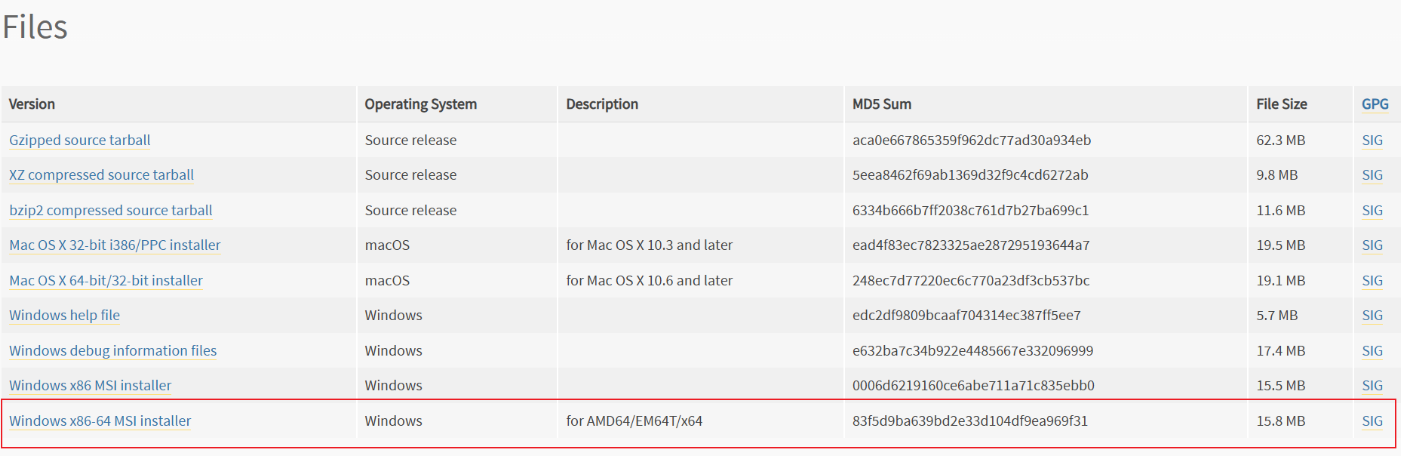
Task: Click SIG for Windows help file
Action: coord(1372,315)
